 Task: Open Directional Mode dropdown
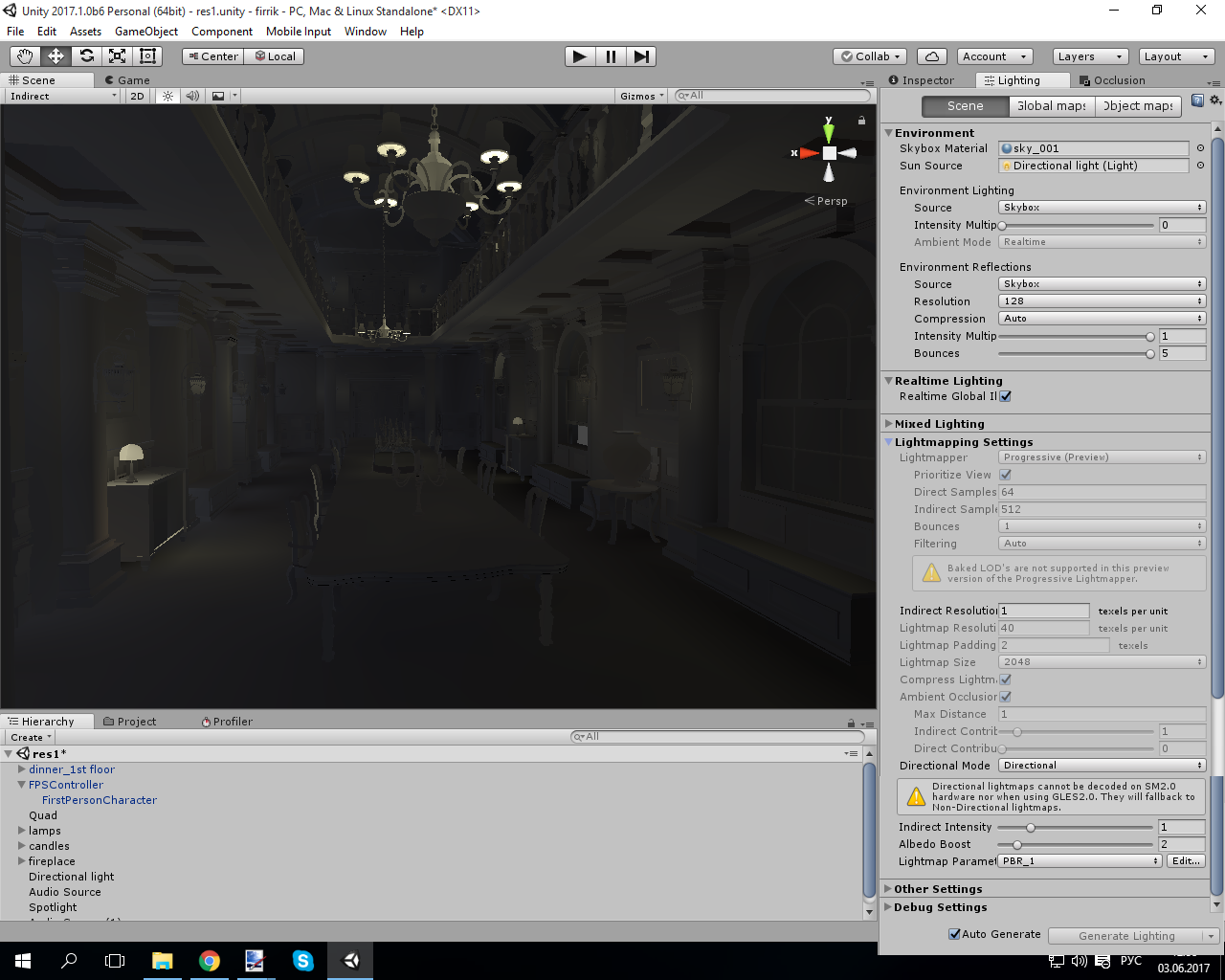[x=1102, y=766]
